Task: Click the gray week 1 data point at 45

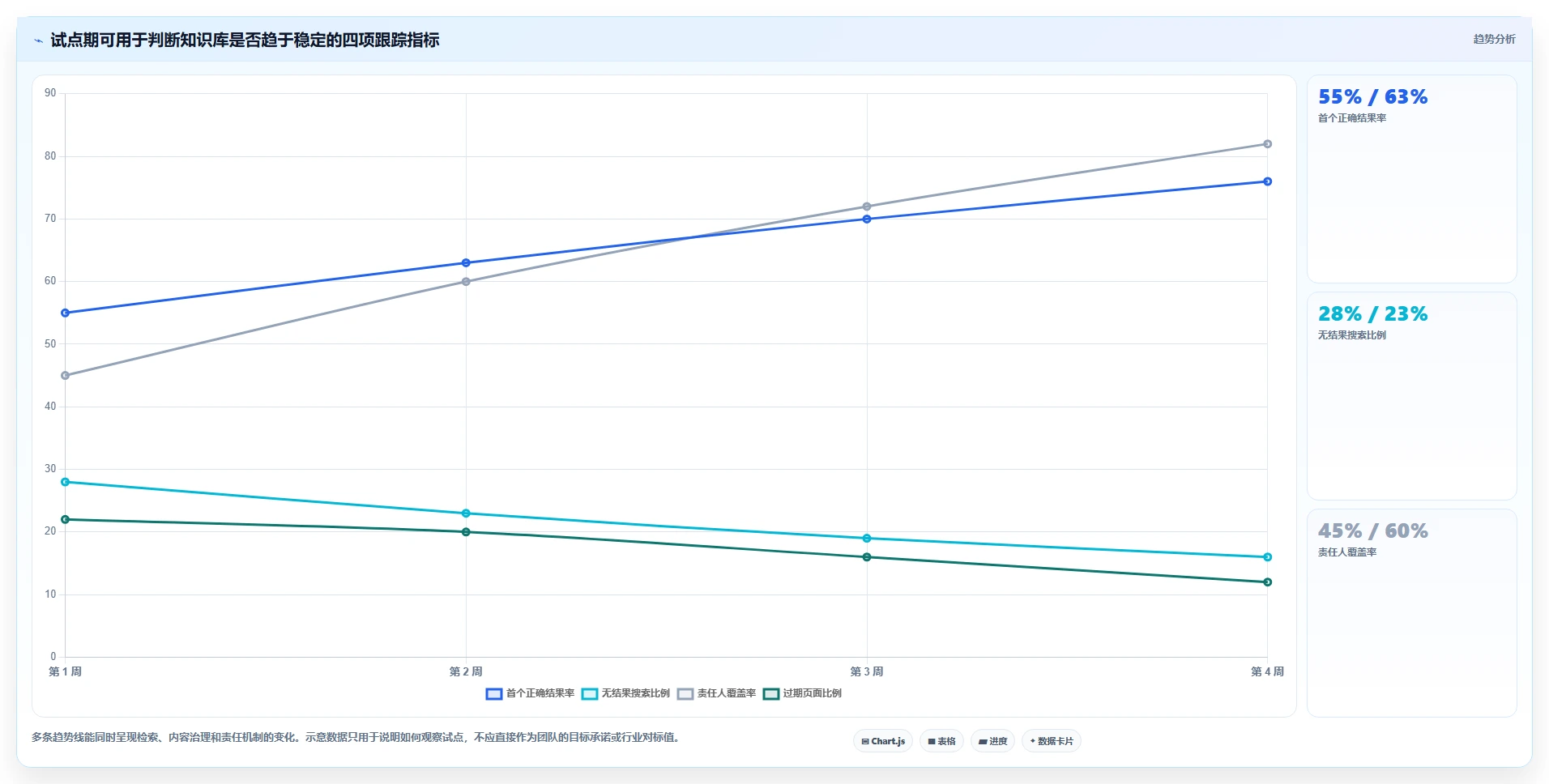Action: (66, 376)
